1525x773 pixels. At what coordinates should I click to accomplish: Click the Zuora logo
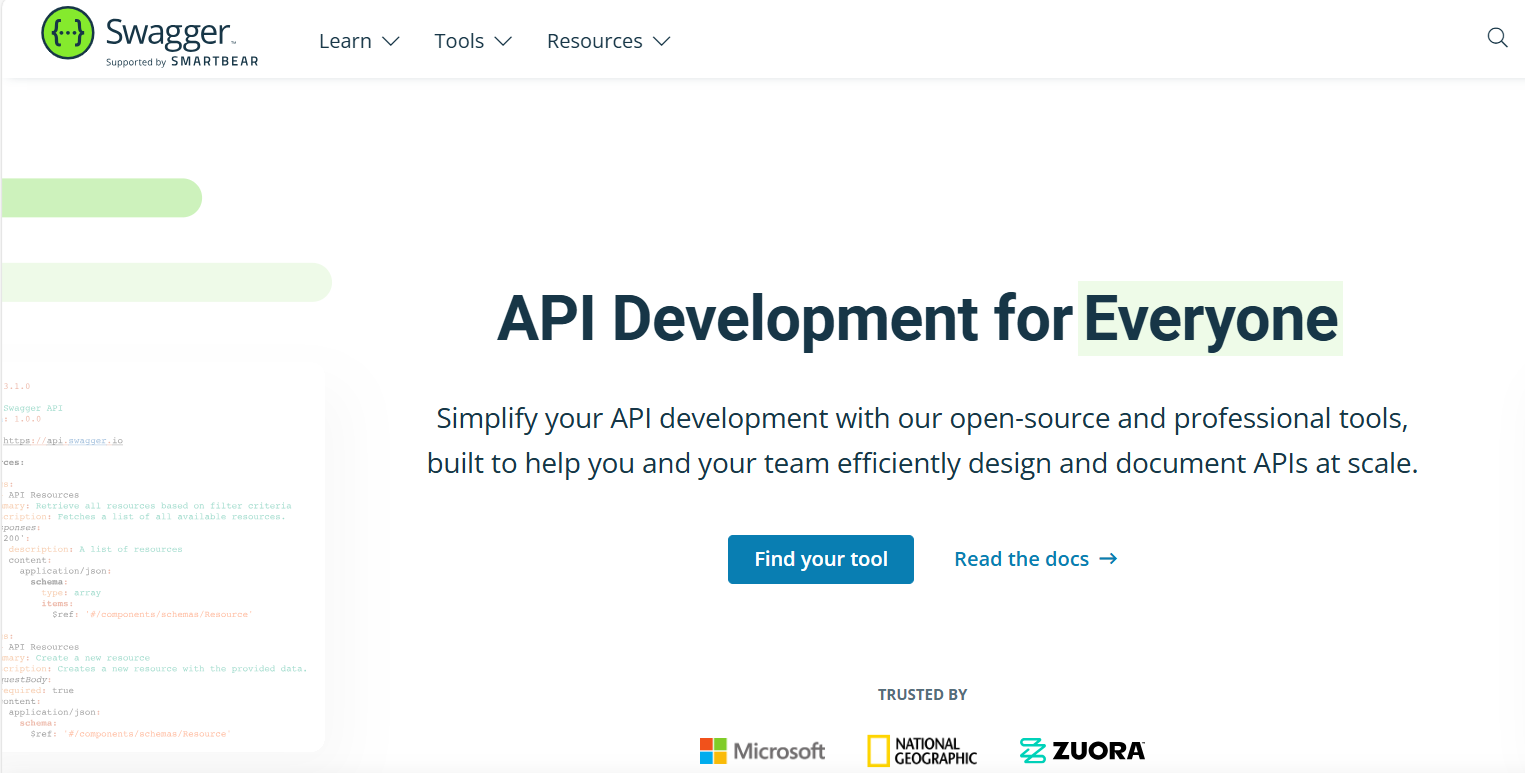tap(1082, 750)
